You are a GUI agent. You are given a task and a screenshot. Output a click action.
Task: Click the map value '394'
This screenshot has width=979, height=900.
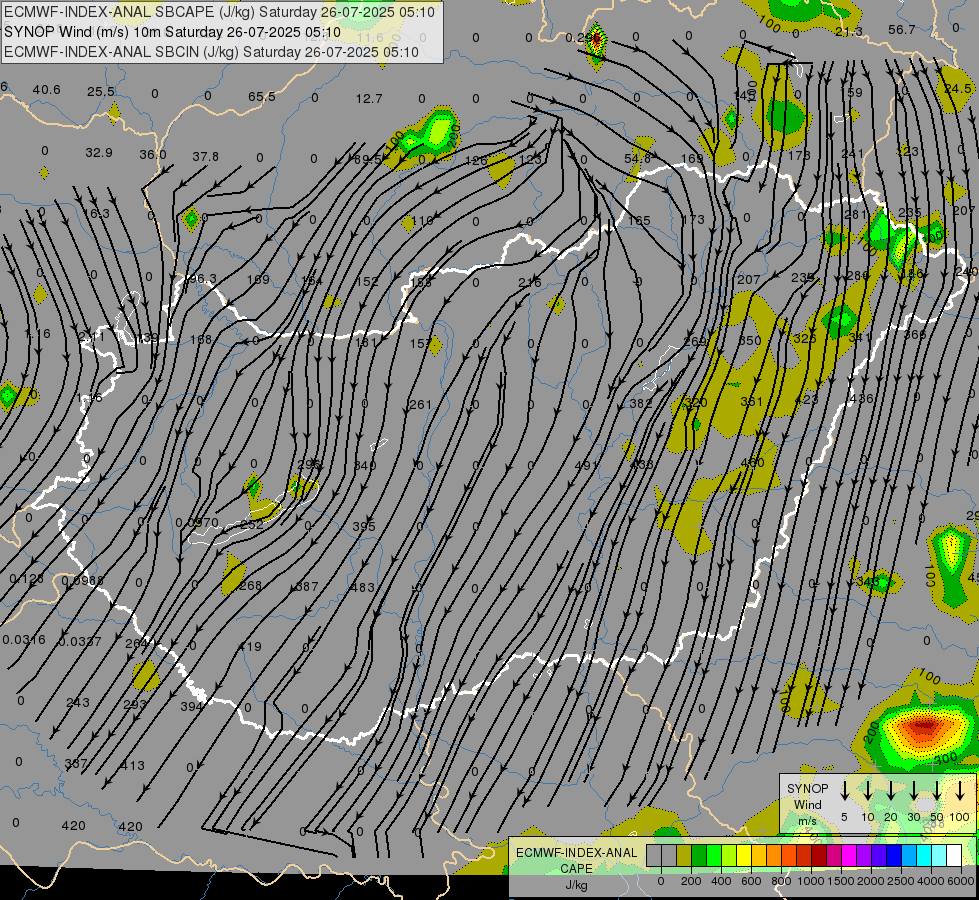192,706
